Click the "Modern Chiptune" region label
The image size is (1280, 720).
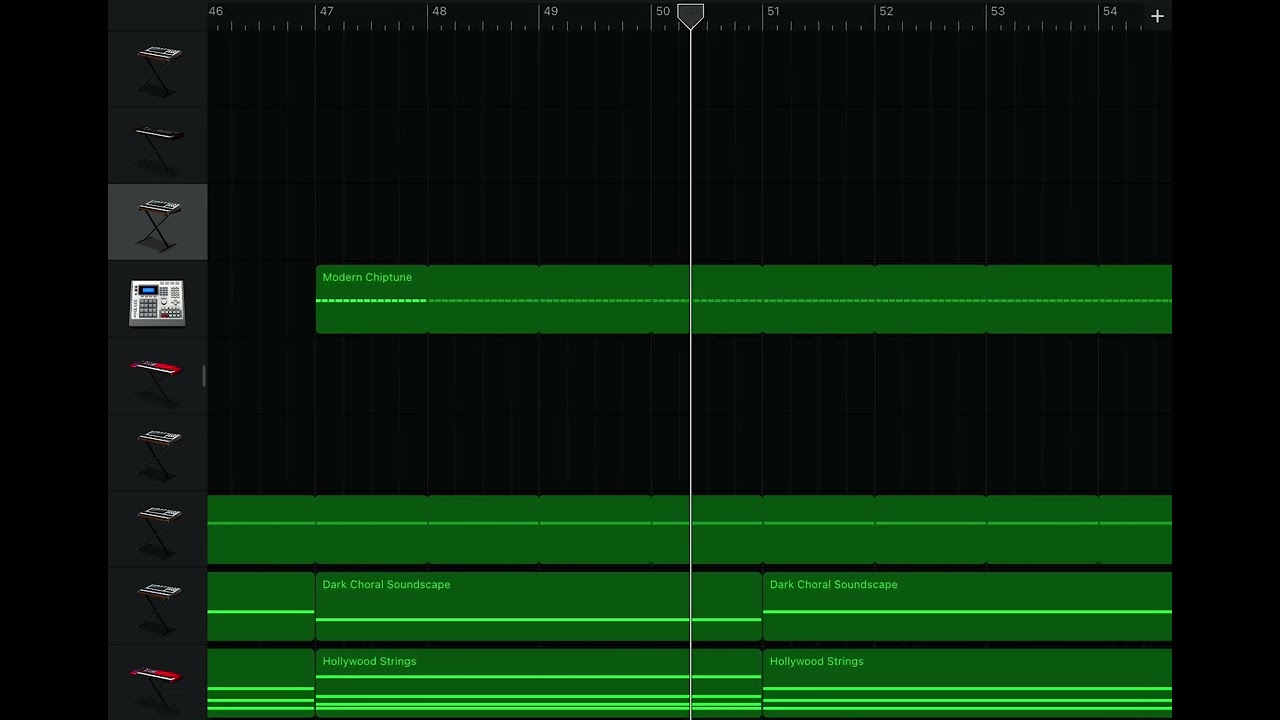click(367, 277)
